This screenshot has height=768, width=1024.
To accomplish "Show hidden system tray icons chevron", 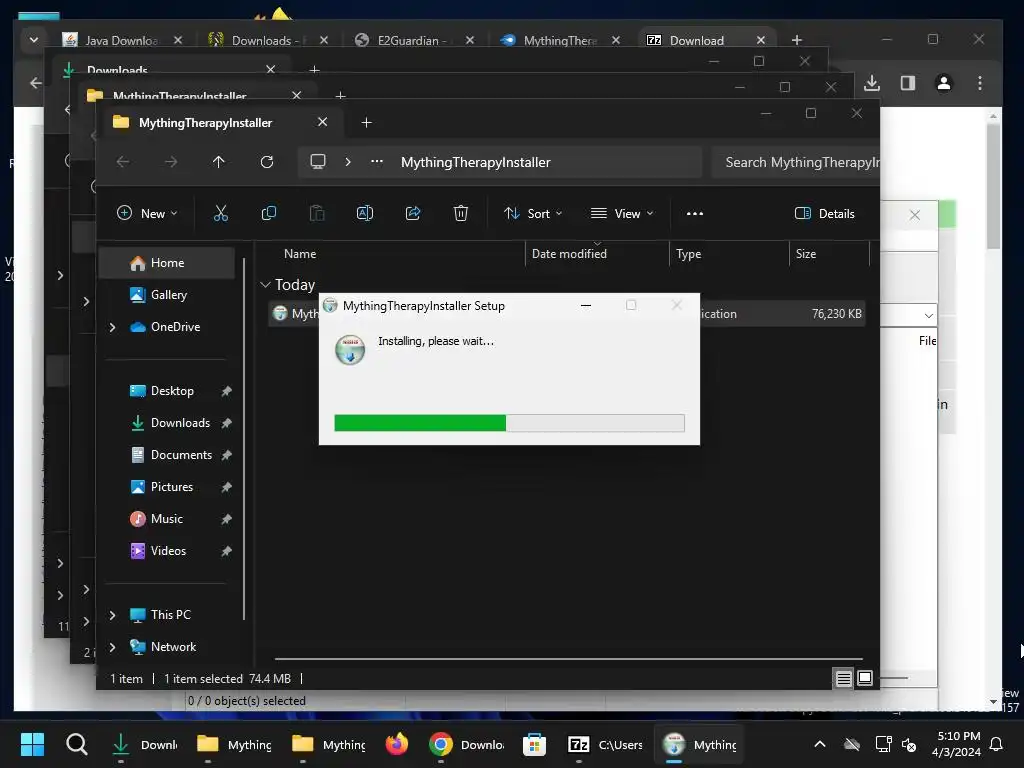I will (820, 744).
